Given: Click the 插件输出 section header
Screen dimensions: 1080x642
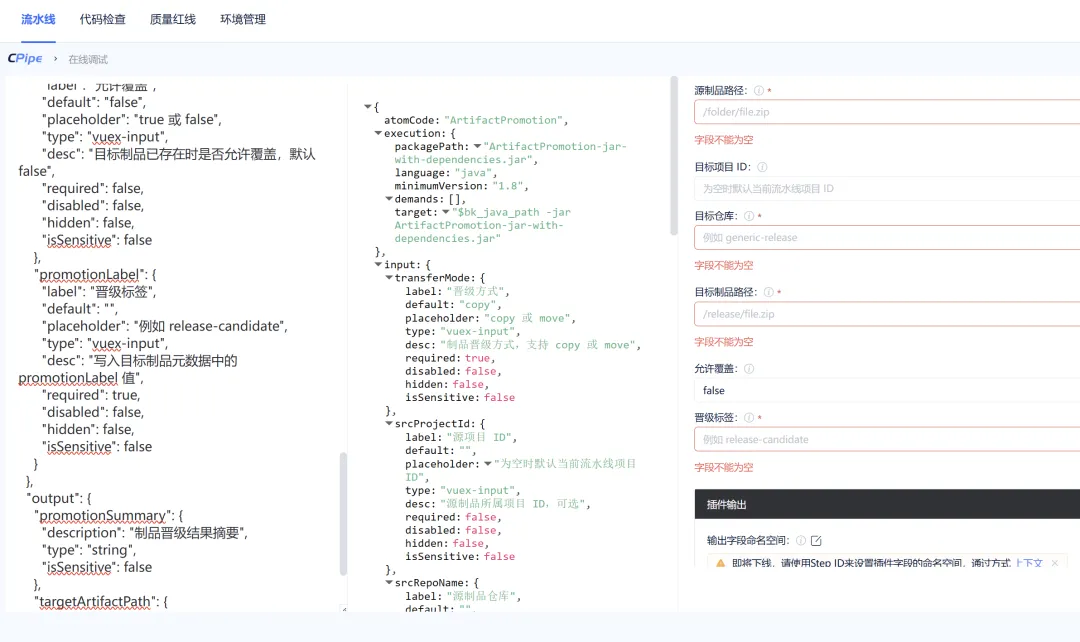Looking at the screenshot, I should tap(887, 504).
